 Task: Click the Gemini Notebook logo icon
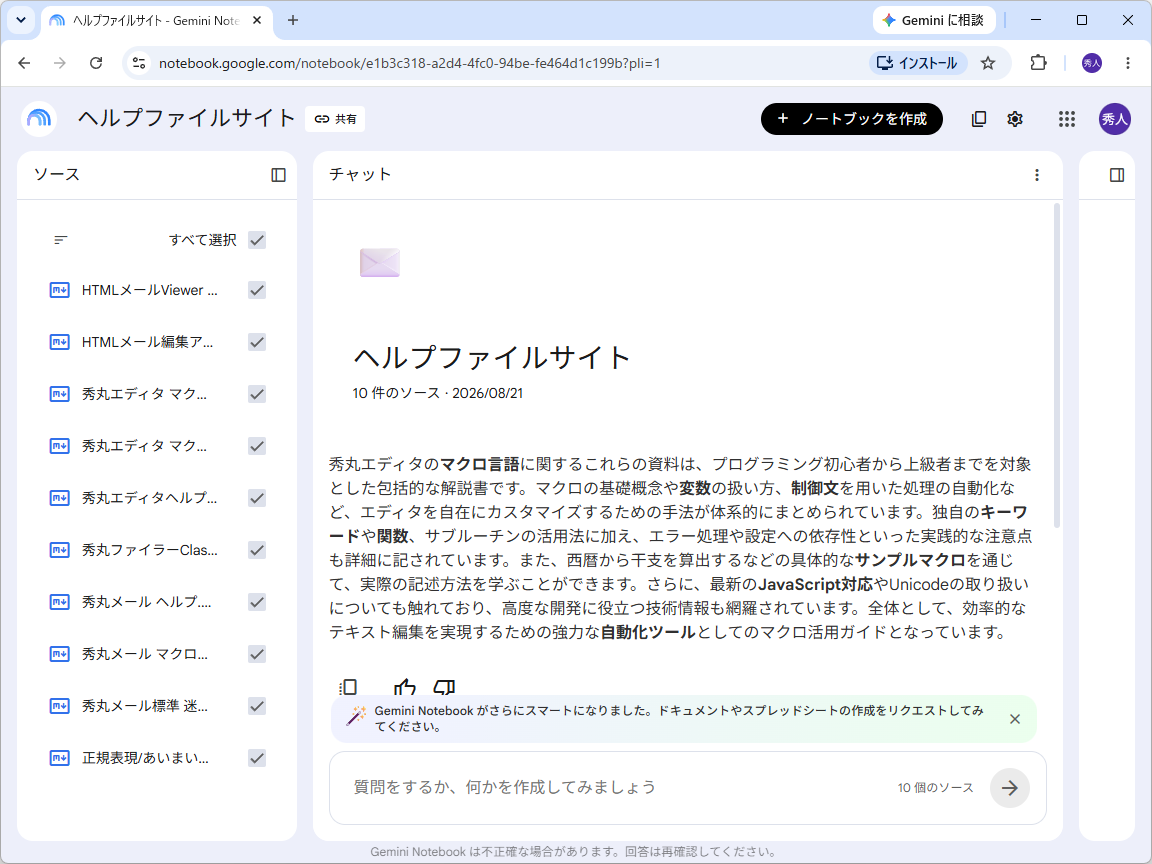tap(40, 119)
